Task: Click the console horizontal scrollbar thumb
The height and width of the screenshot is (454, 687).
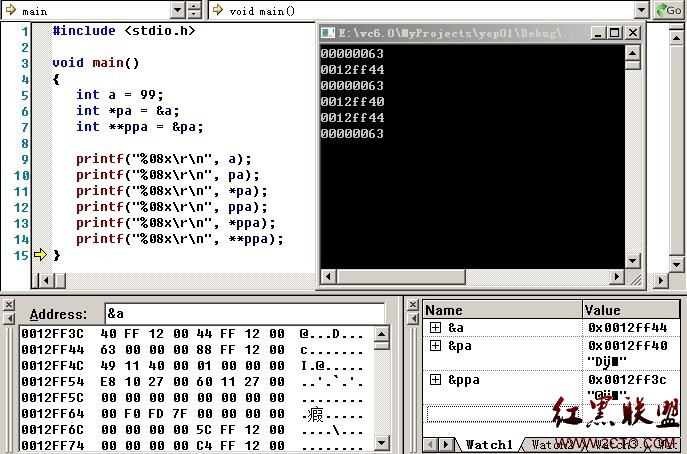Action: (401, 276)
